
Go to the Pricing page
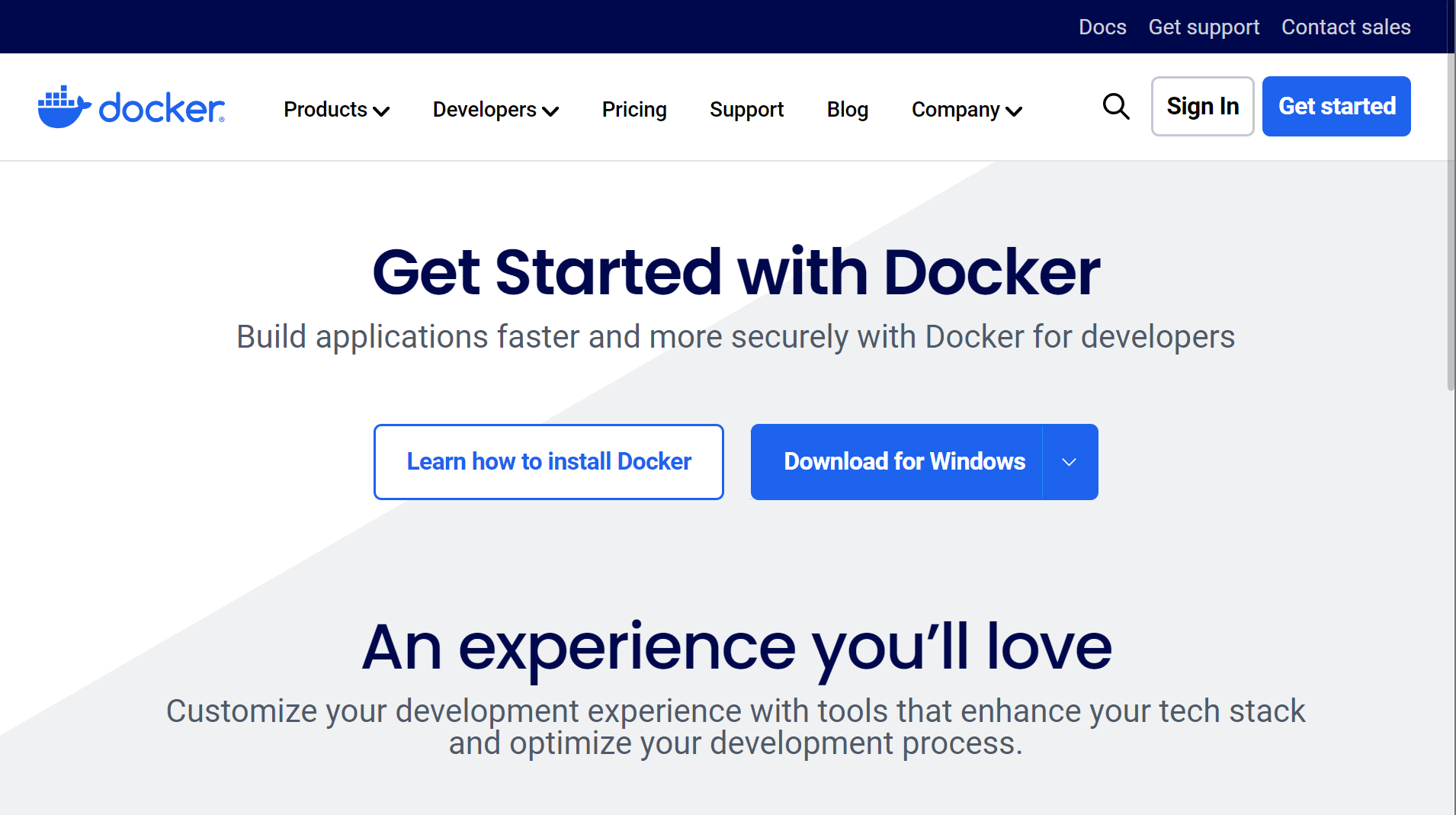634,110
